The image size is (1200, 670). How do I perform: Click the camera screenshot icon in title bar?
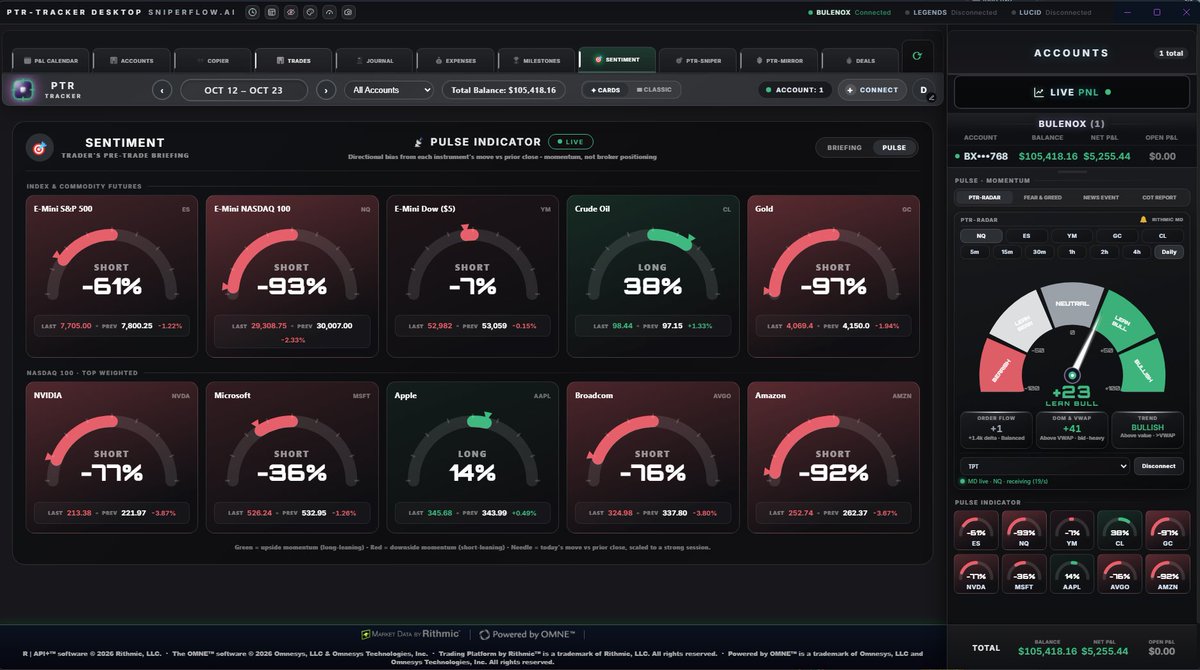point(348,13)
